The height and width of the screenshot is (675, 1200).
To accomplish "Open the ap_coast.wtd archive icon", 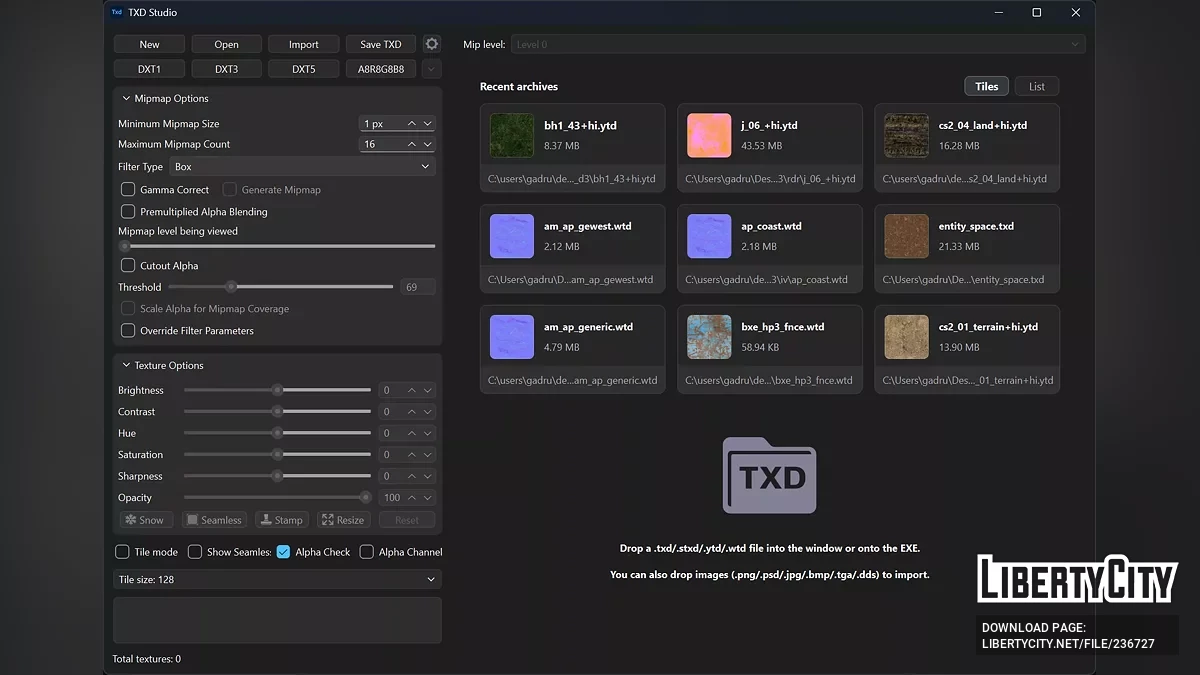I will click(x=709, y=236).
